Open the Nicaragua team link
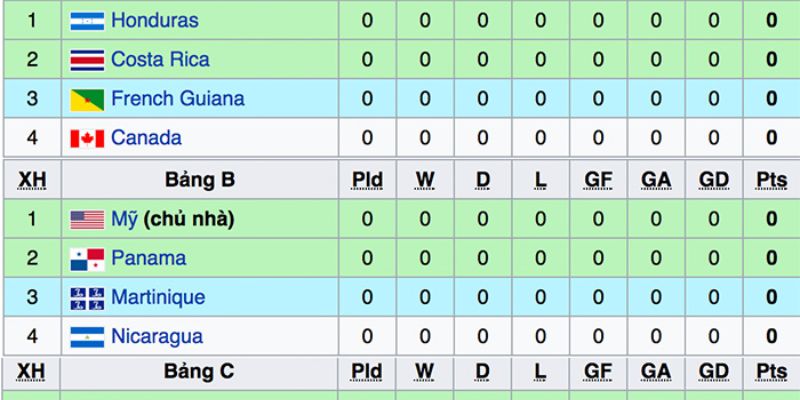This screenshot has height=400, width=800. [x=157, y=337]
